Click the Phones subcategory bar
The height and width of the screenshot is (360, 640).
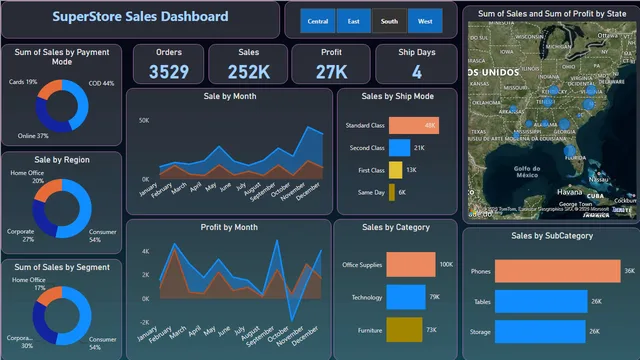tap(558, 271)
